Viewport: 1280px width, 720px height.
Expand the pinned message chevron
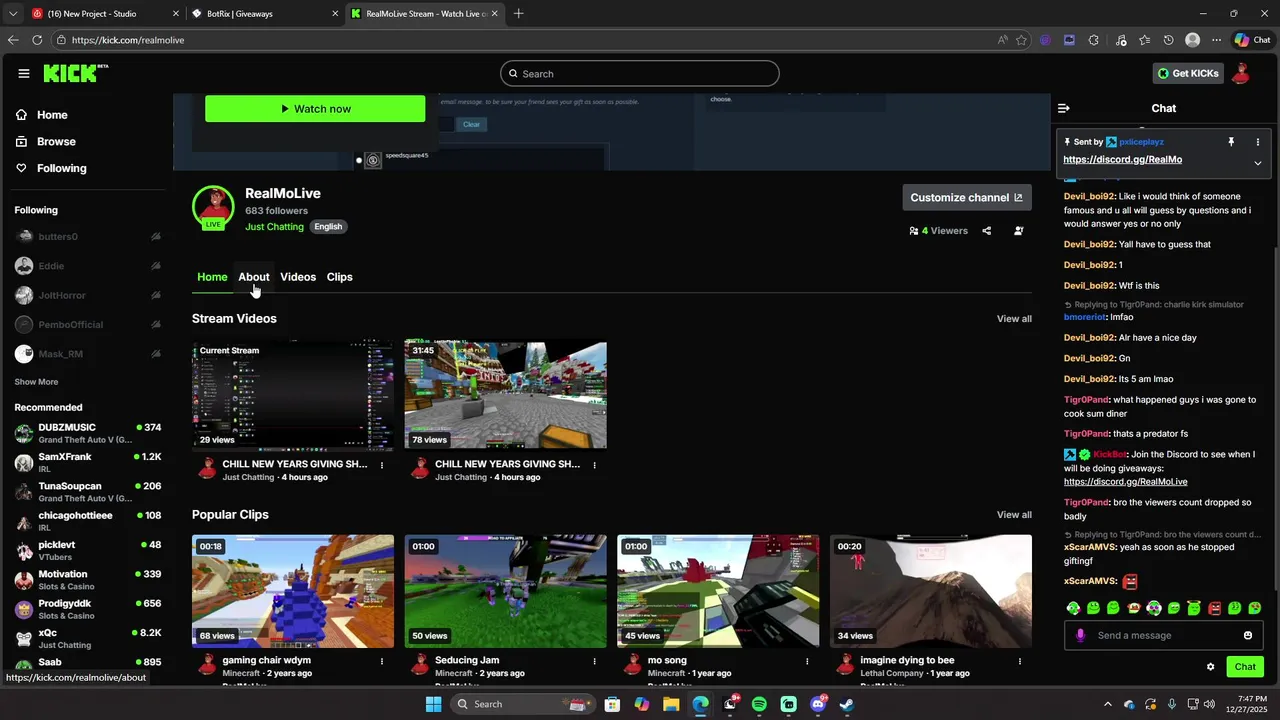point(1258,163)
